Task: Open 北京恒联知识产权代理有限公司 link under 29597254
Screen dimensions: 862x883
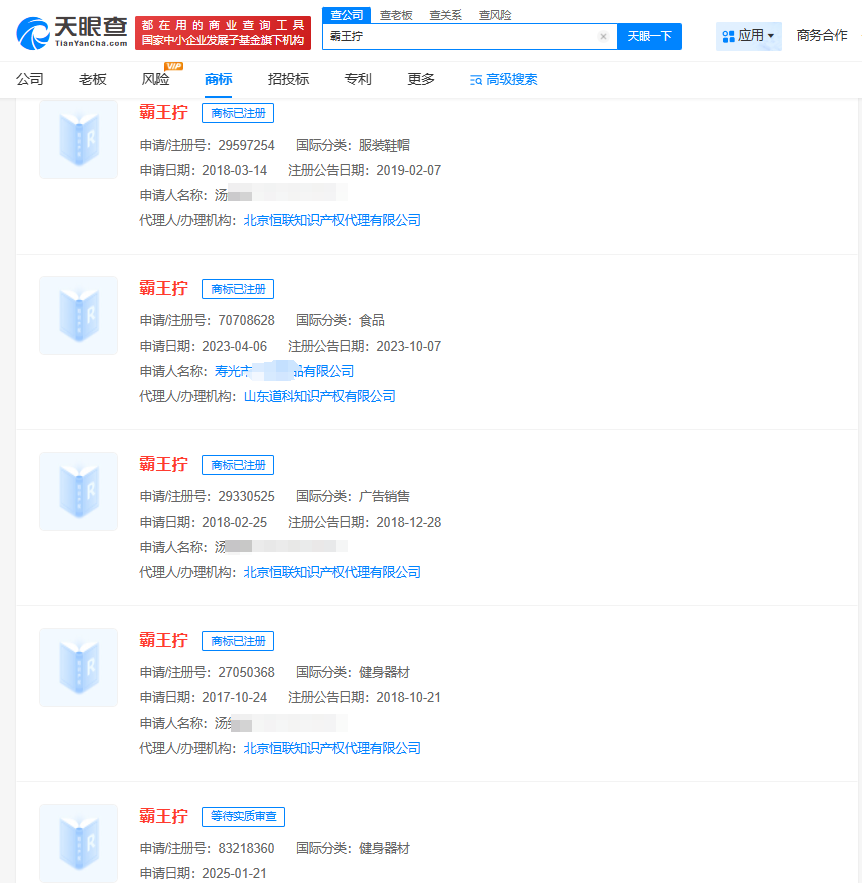Action: click(x=332, y=220)
